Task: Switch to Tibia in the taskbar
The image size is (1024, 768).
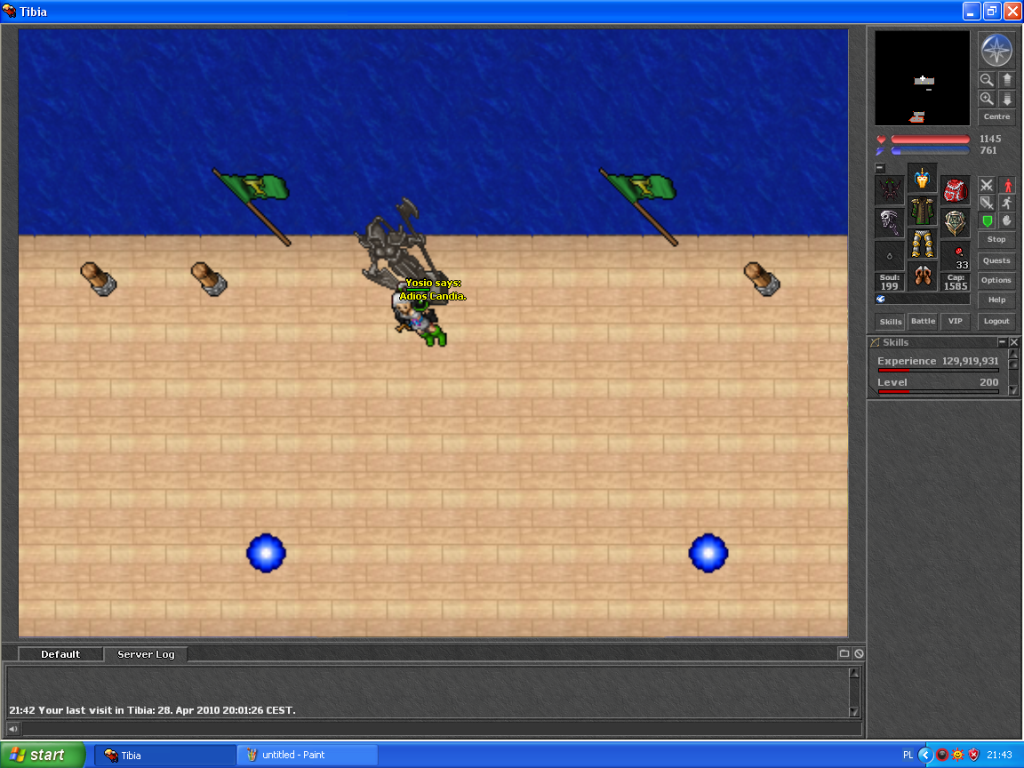Action: [x=165, y=755]
